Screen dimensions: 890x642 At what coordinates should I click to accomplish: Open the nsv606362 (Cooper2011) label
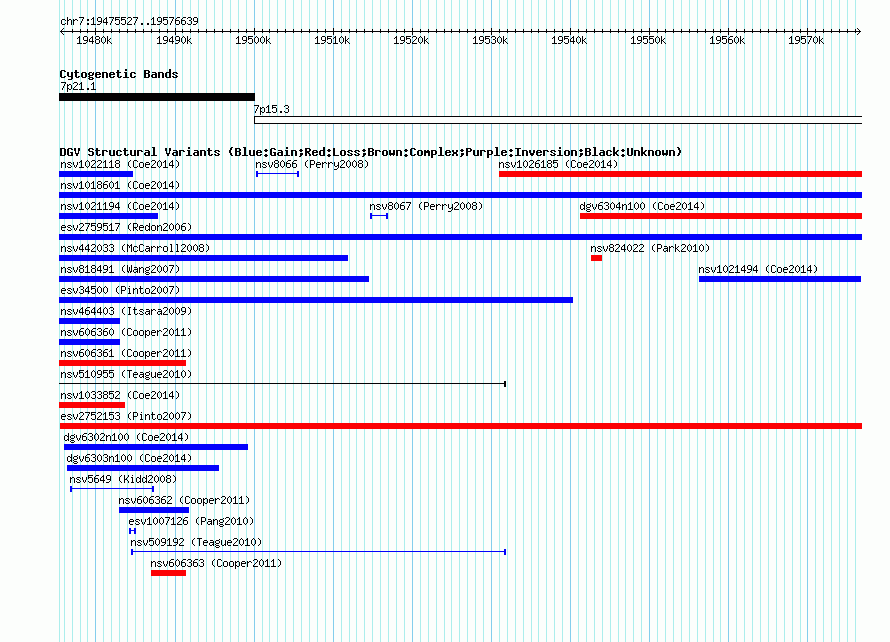[184, 500]
